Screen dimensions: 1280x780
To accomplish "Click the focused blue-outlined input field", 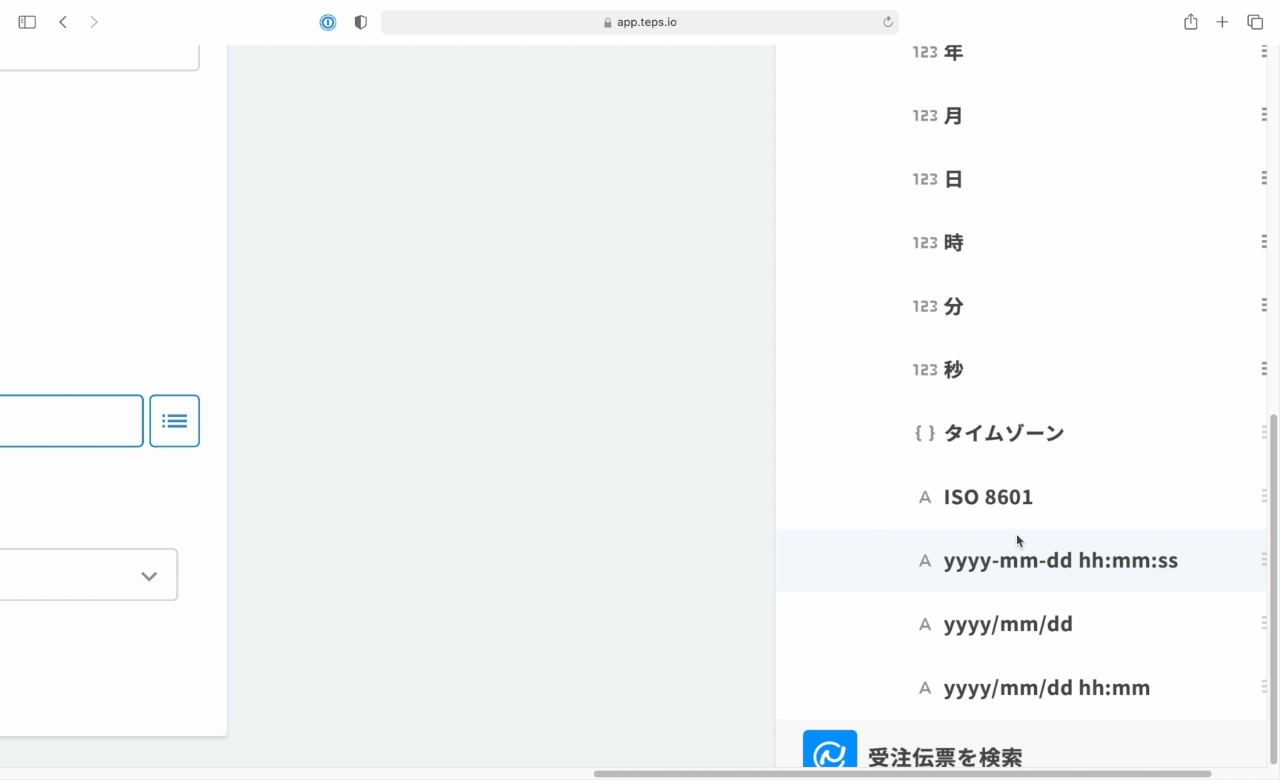I will tap(70, 421).
